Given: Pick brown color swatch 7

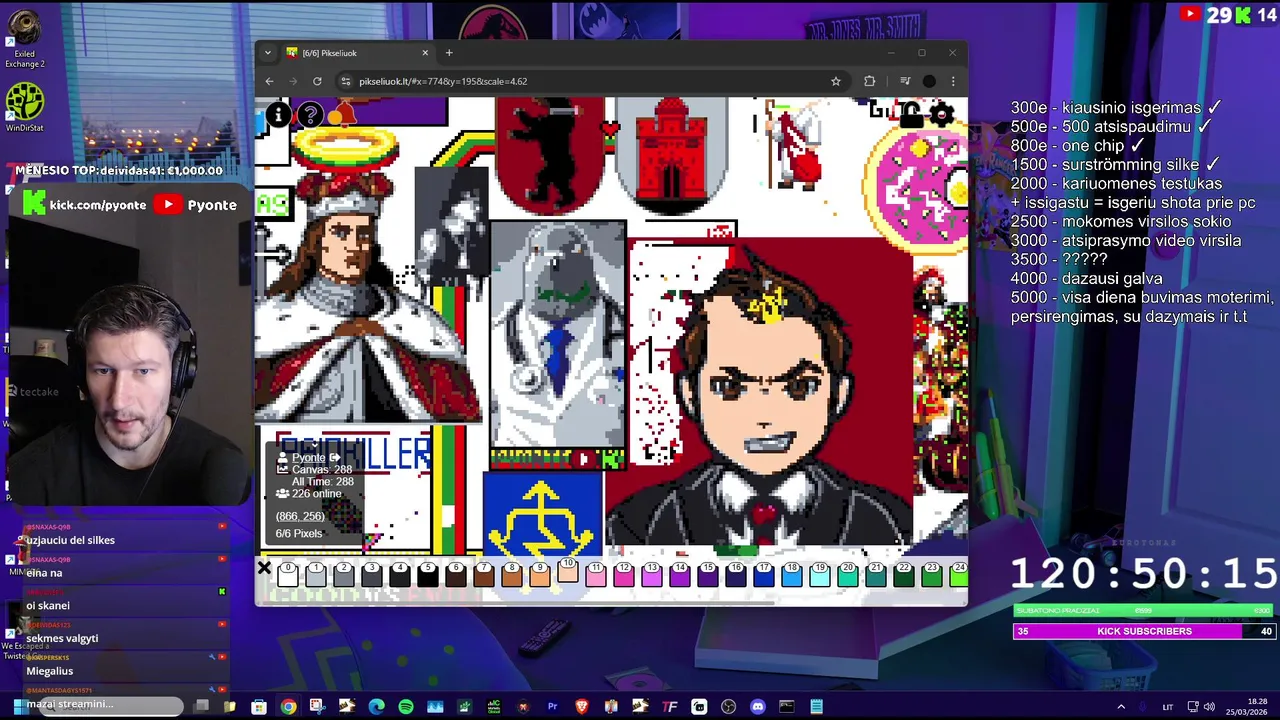Looking at the screenshot, I should (484, 573).
